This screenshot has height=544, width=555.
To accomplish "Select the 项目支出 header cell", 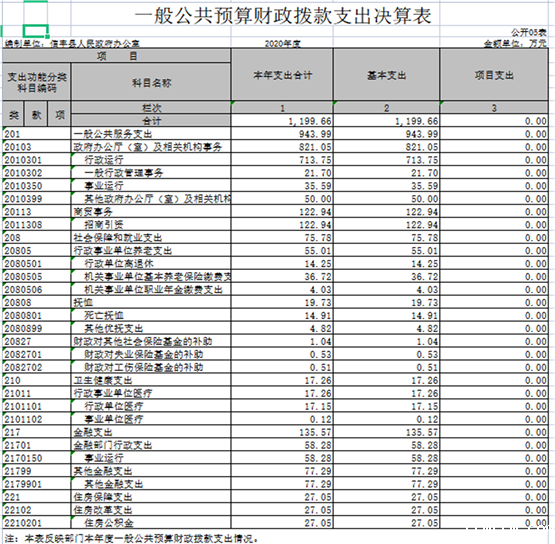I will coord(494,75).
